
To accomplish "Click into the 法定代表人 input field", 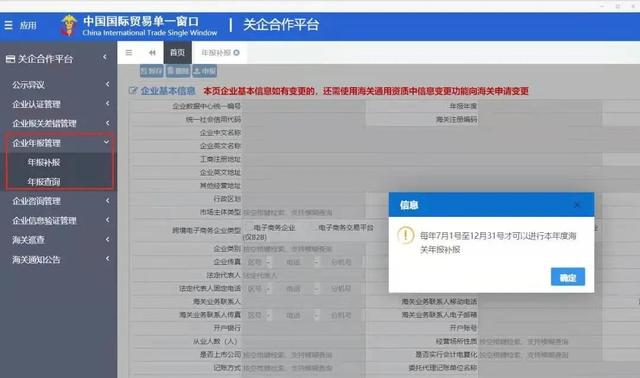I will pyautogui.click(x=303, y=276).
